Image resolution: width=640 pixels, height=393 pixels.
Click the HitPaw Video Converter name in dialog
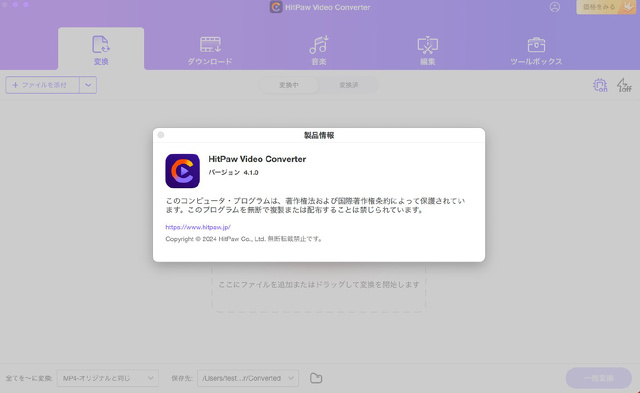[257, 159]
